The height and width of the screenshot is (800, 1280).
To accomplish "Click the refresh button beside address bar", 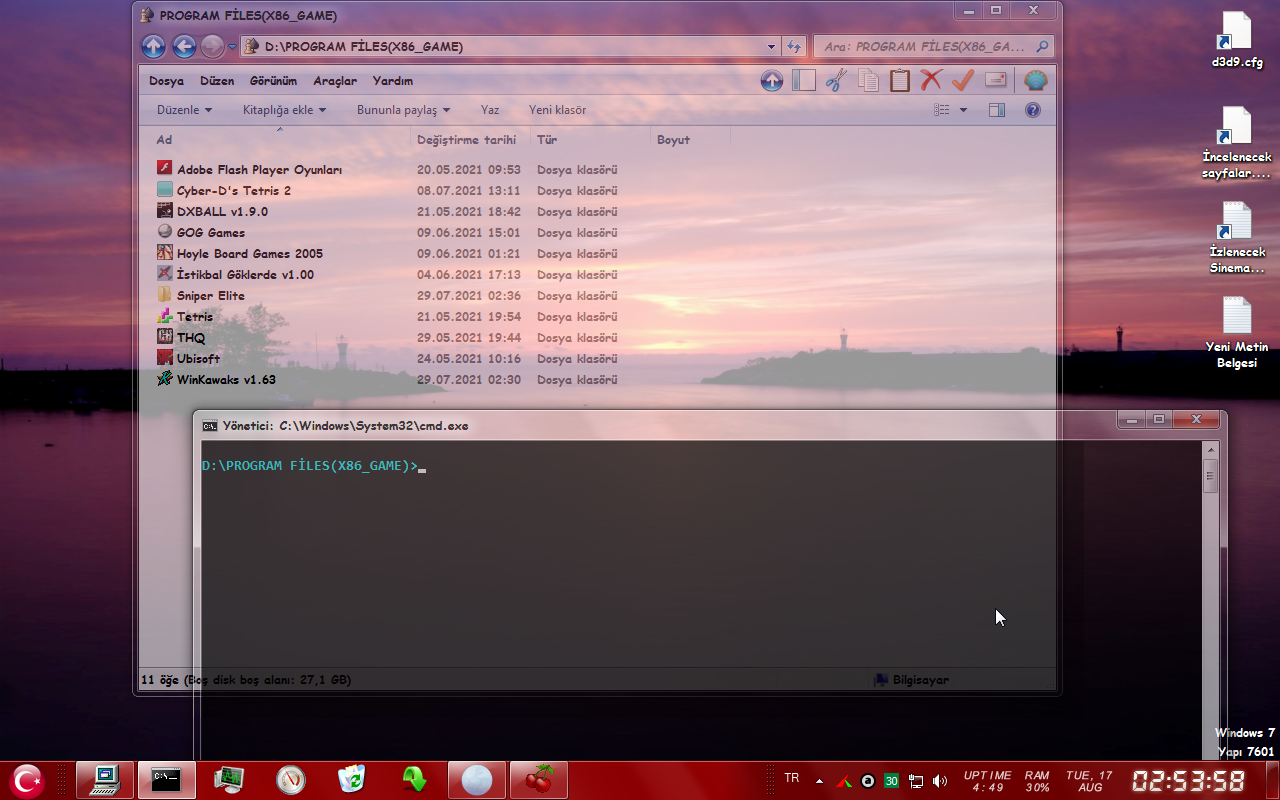I will [x=794, y=47].
